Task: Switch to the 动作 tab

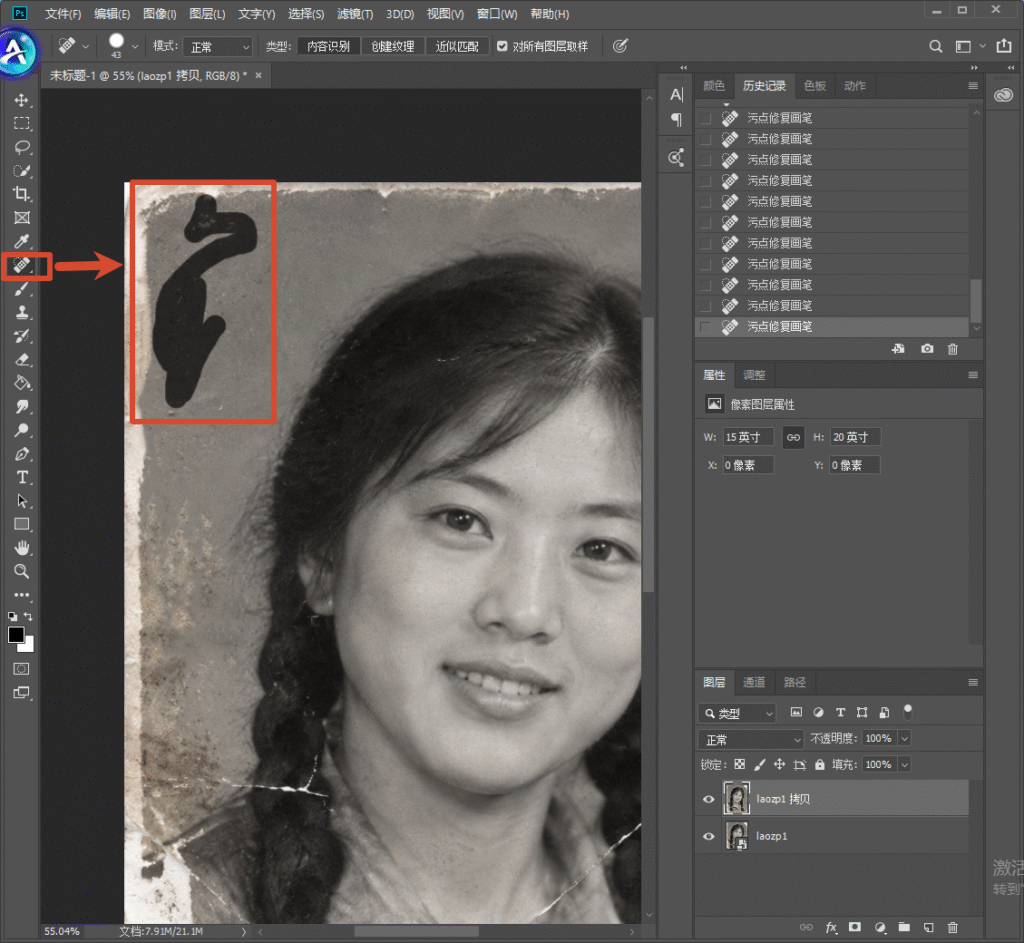Action: 854,86
